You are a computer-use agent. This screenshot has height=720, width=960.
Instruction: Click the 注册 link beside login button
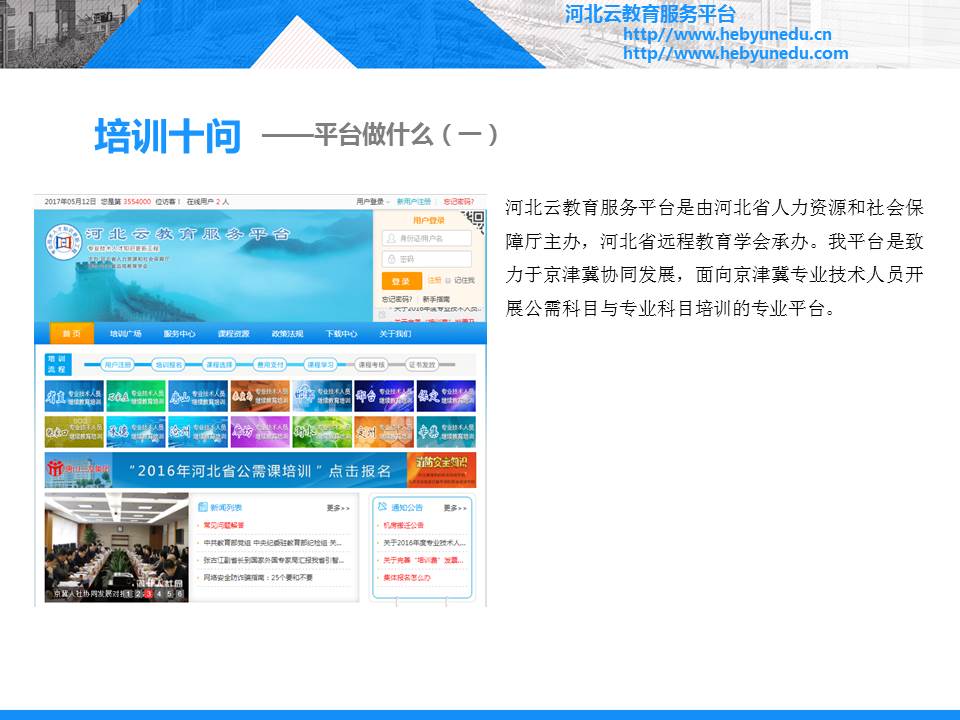[x=434, y=280]
